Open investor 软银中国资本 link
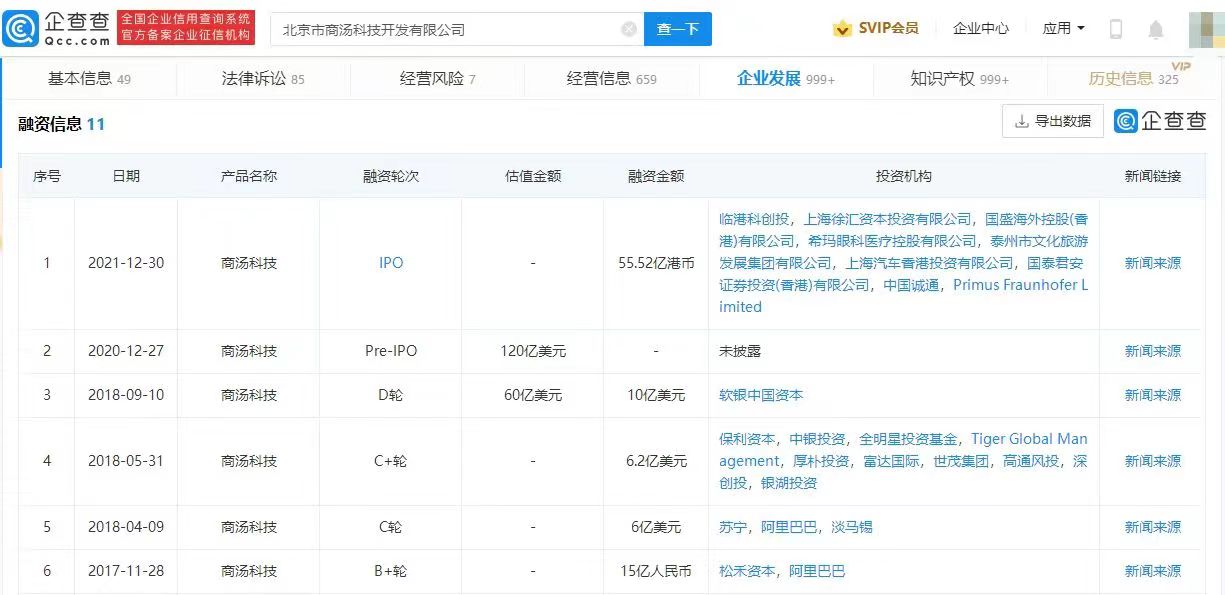The image size is (1225, 595). pos(761,395)
